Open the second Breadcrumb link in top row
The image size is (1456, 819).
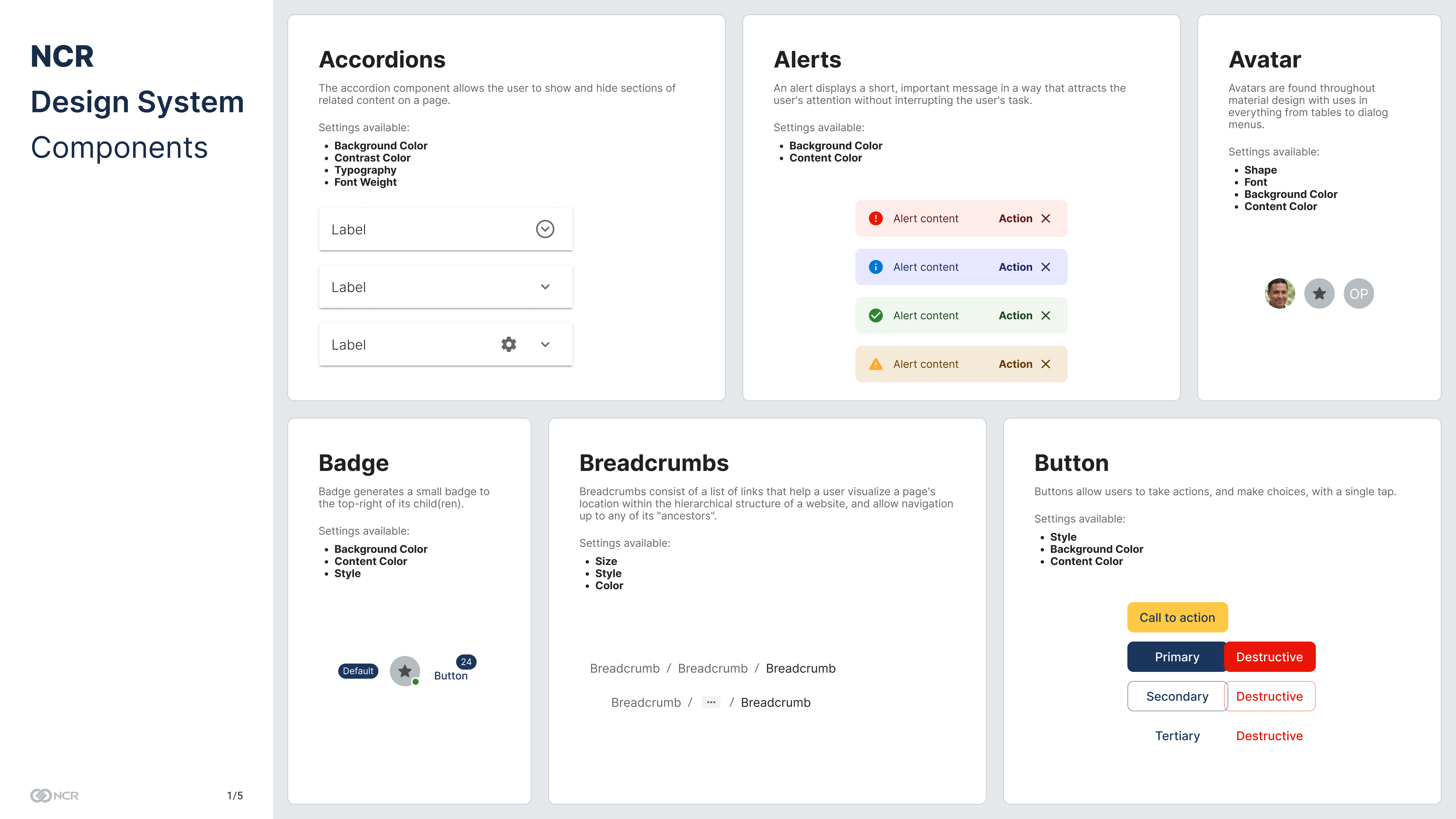713,668
